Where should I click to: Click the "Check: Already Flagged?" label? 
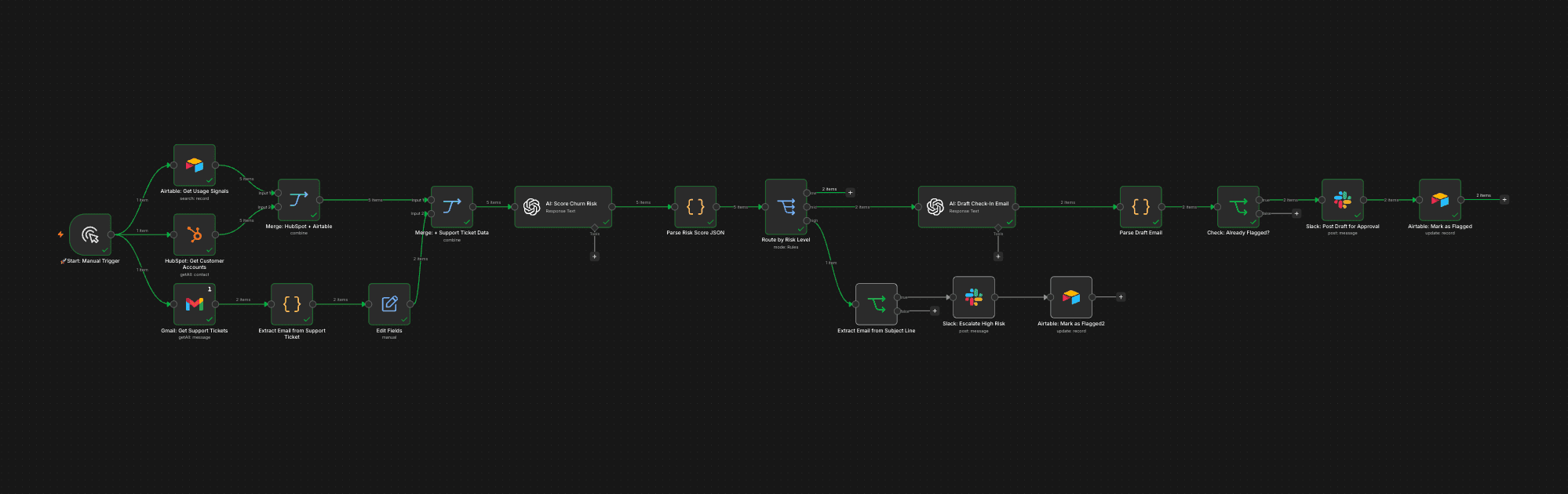coord(1238,233)
